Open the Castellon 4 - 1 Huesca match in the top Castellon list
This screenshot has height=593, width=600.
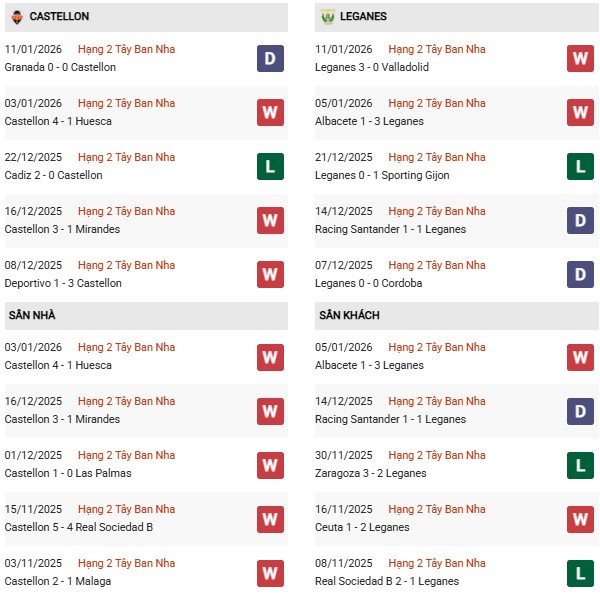coord(58,121)
